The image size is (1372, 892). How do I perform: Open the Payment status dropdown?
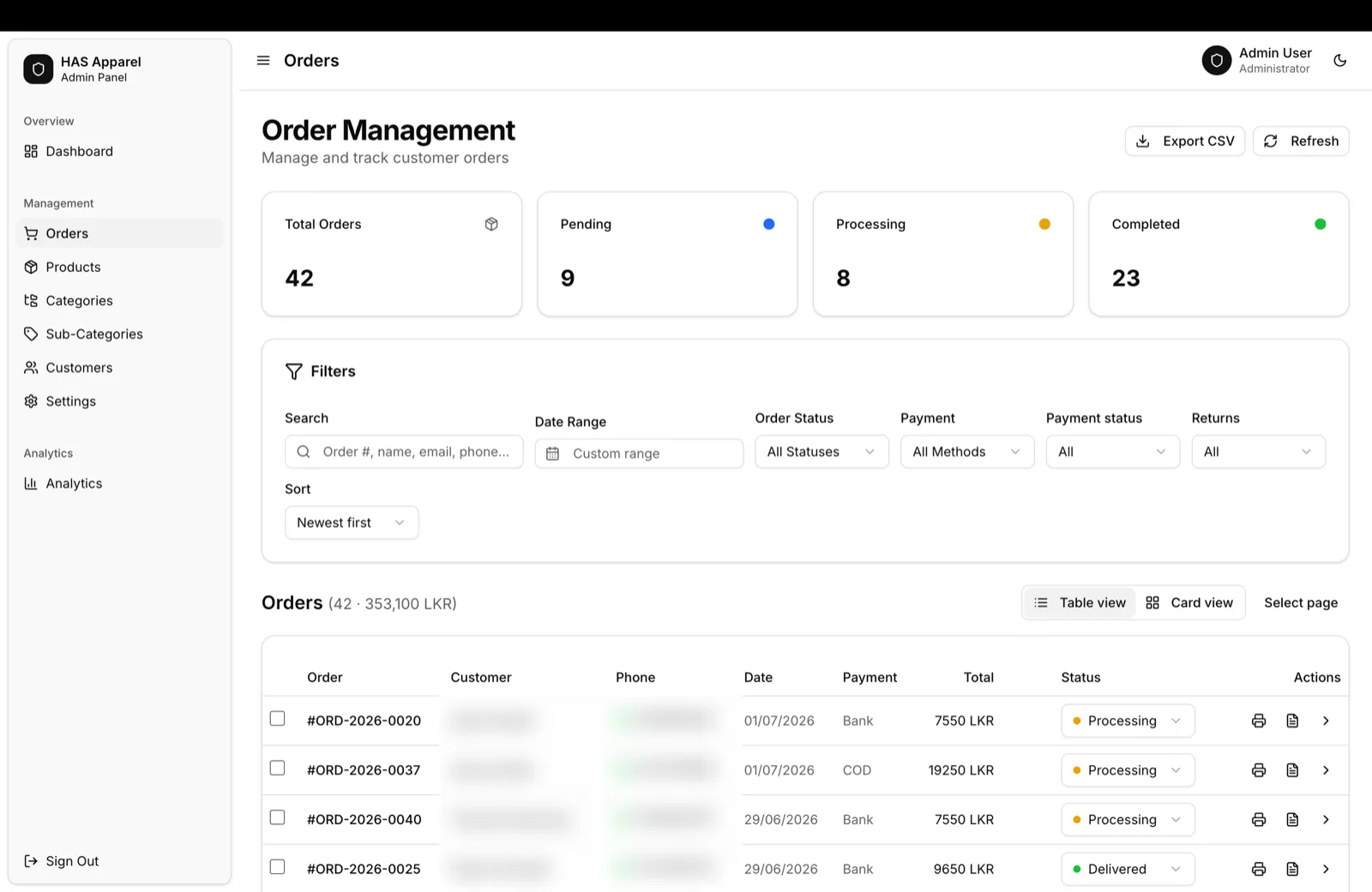click(1113, 452)
